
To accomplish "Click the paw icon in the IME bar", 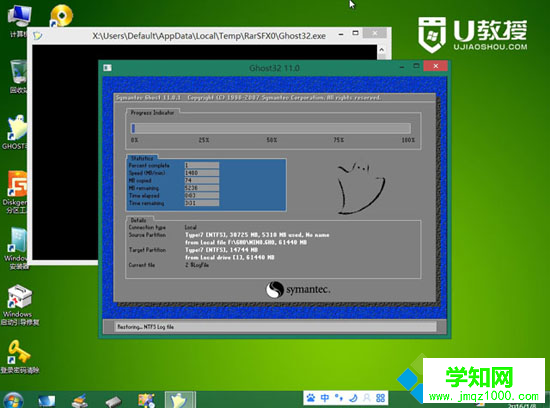I will tap(311, 398).
